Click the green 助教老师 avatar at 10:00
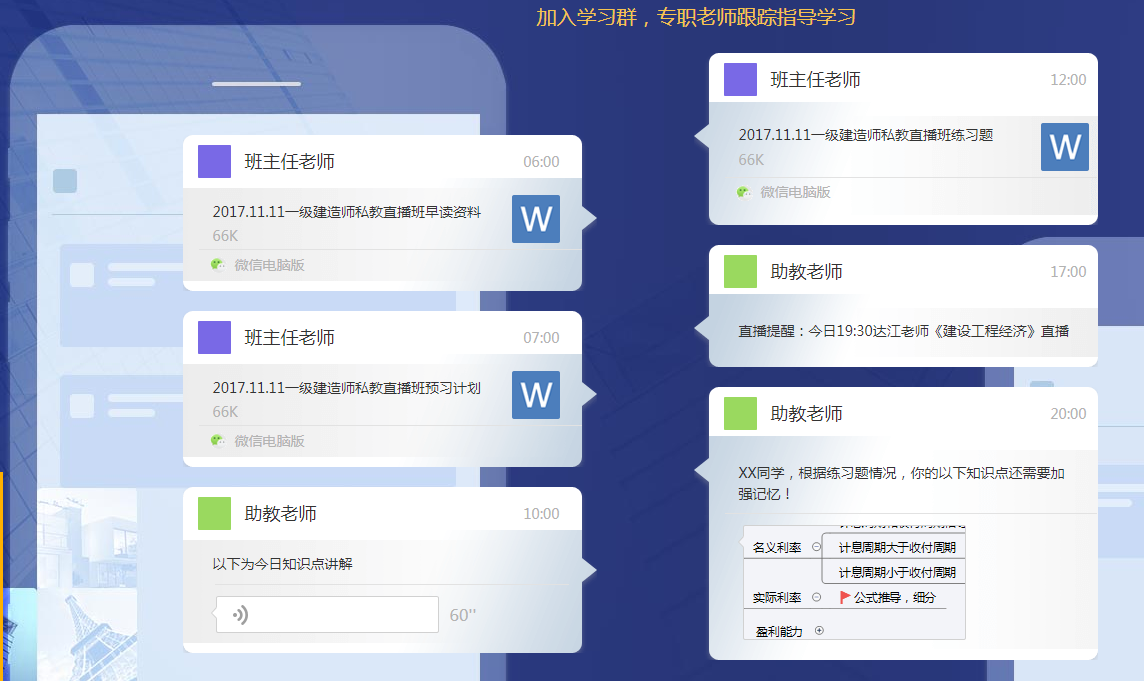The height and width of the screenshot is (681, 1144). pos(214,514)
